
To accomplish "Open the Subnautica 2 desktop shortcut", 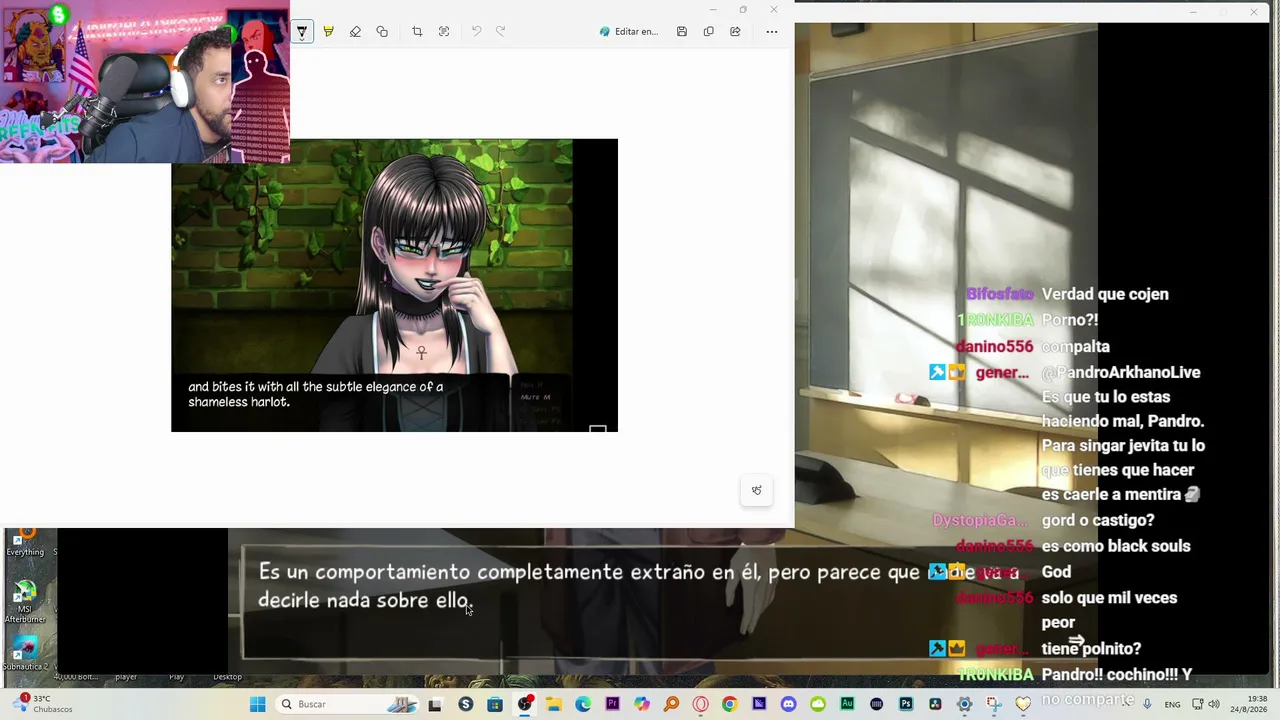I will click(25, 655).
